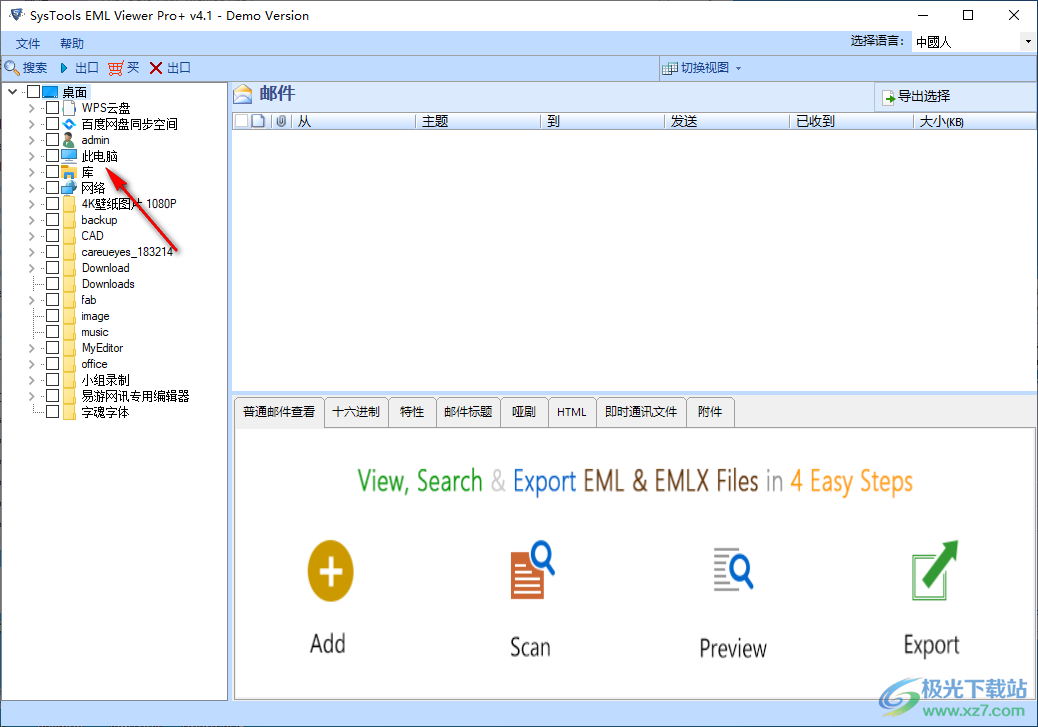The width and height of the screenshot is (1038, 727).
Task: Switch to the 附件 tab
Action: (710, 411)
